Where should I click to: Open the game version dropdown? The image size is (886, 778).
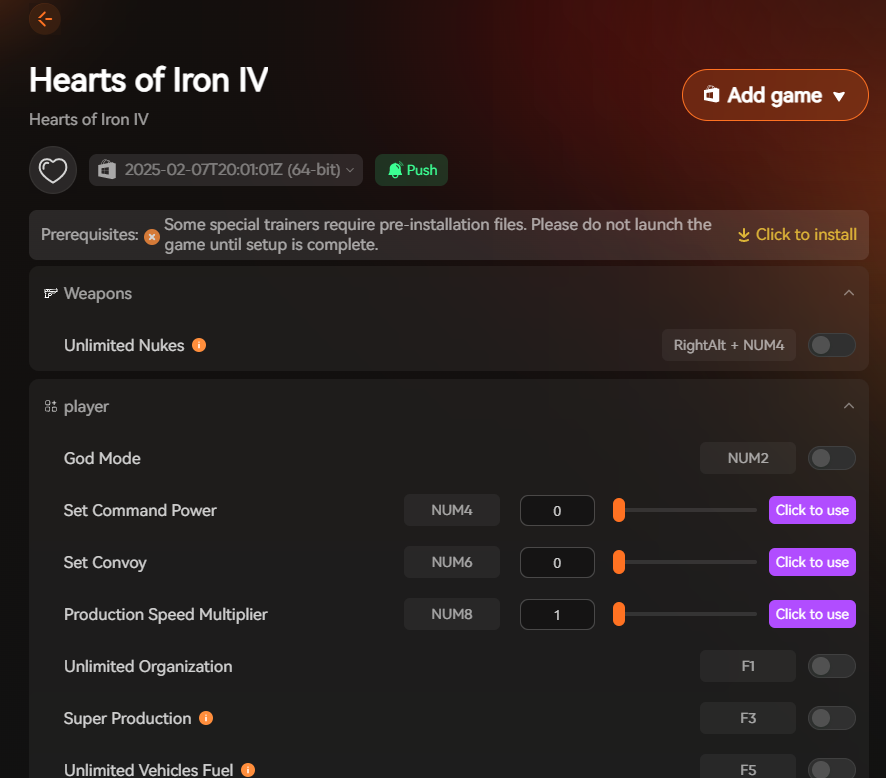coord(225,170)
